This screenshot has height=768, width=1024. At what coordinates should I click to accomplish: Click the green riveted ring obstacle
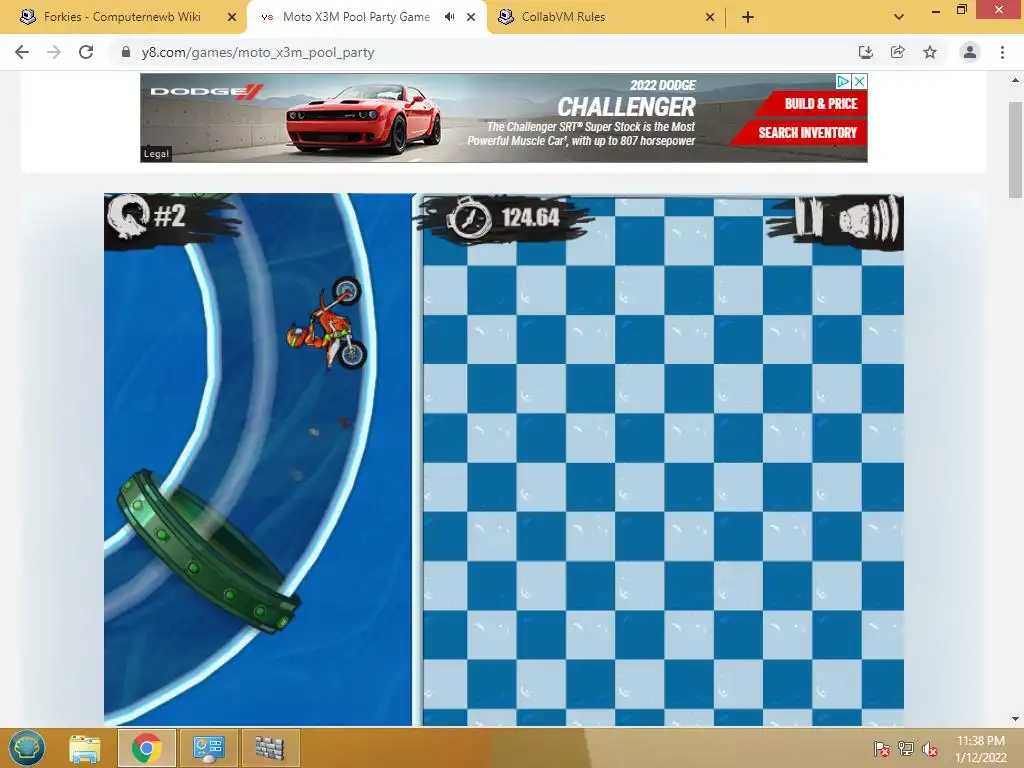[208, 551]
